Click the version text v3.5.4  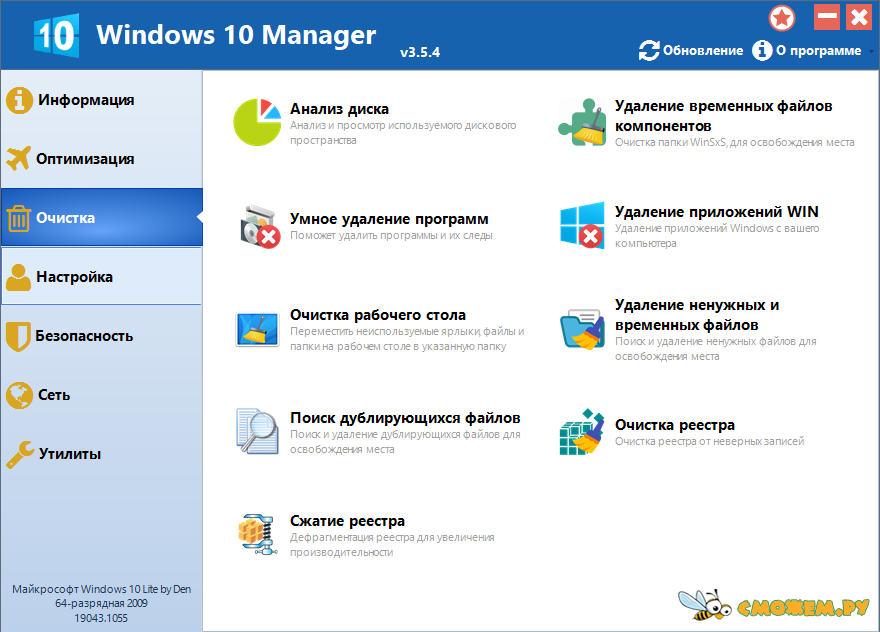pyautogui.click(x=420, y=53)
